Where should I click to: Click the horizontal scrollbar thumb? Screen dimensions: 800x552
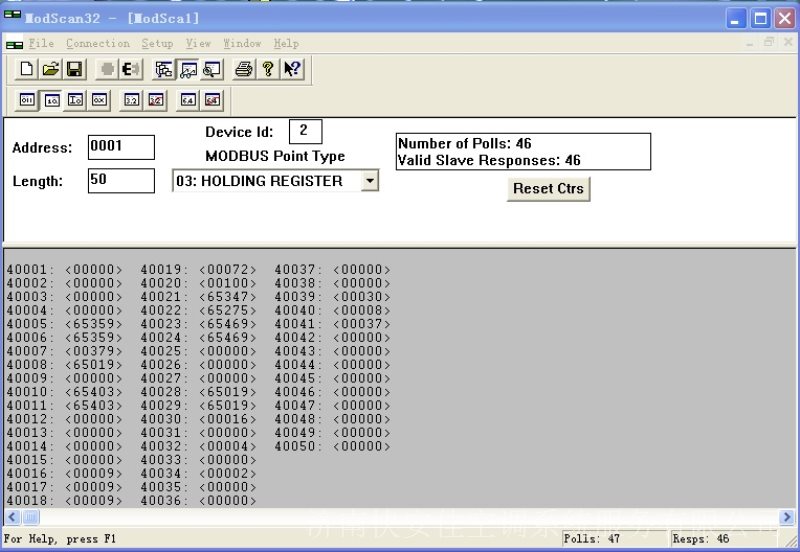(x=31, y=517)
